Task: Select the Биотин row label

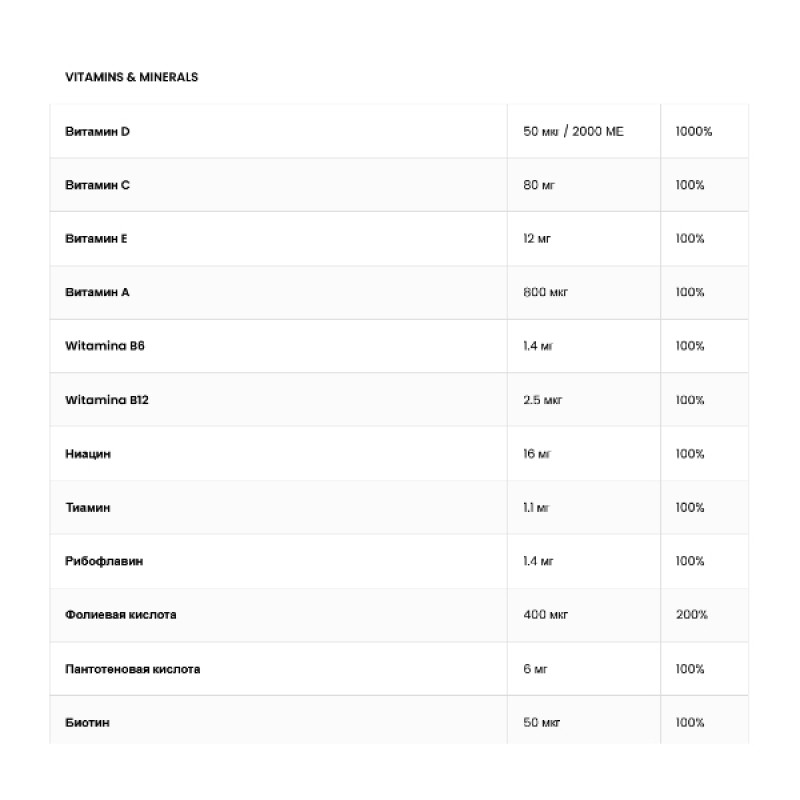Action: click(87, 723)
